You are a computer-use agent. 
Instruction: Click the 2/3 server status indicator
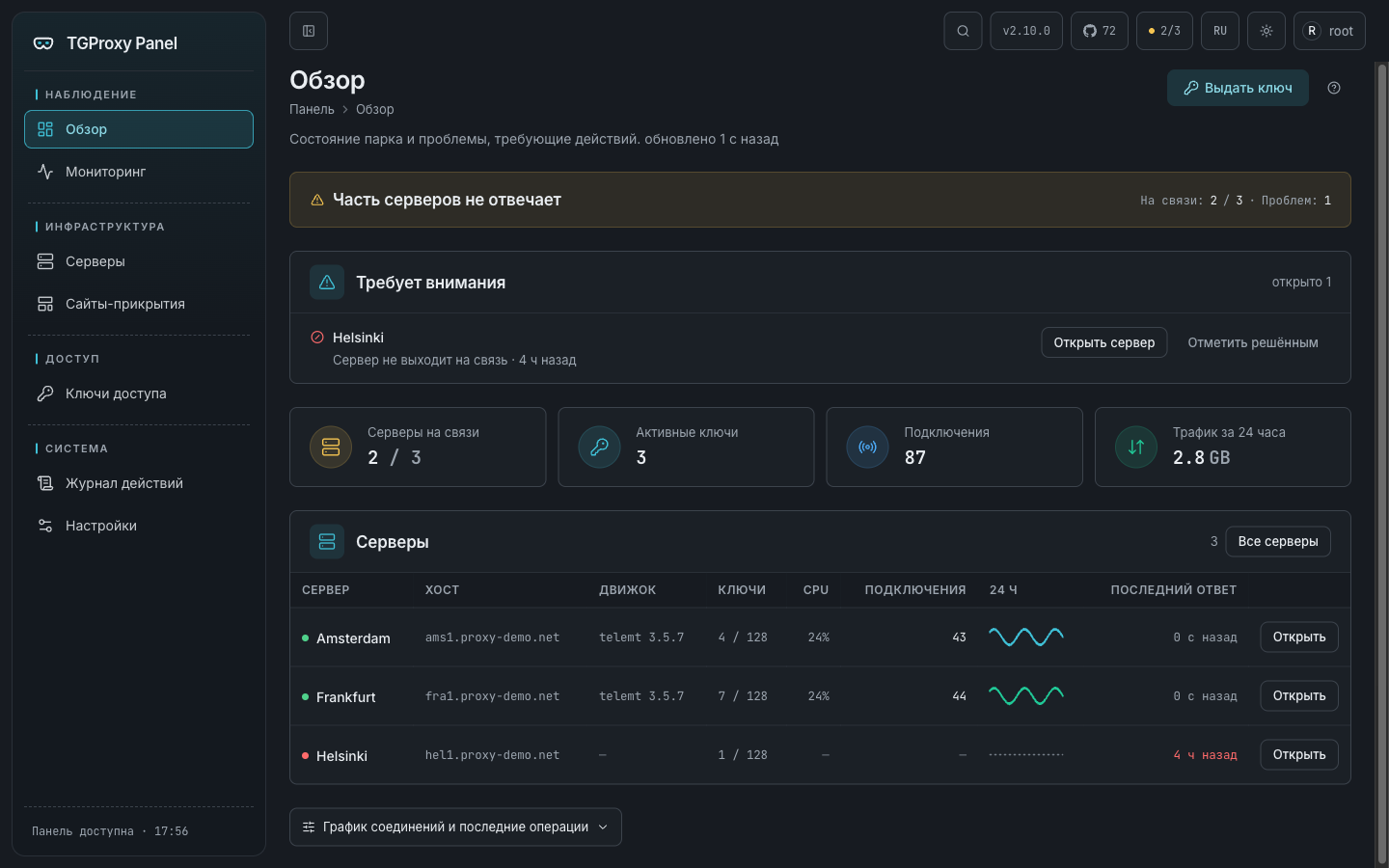point(1165,31)
